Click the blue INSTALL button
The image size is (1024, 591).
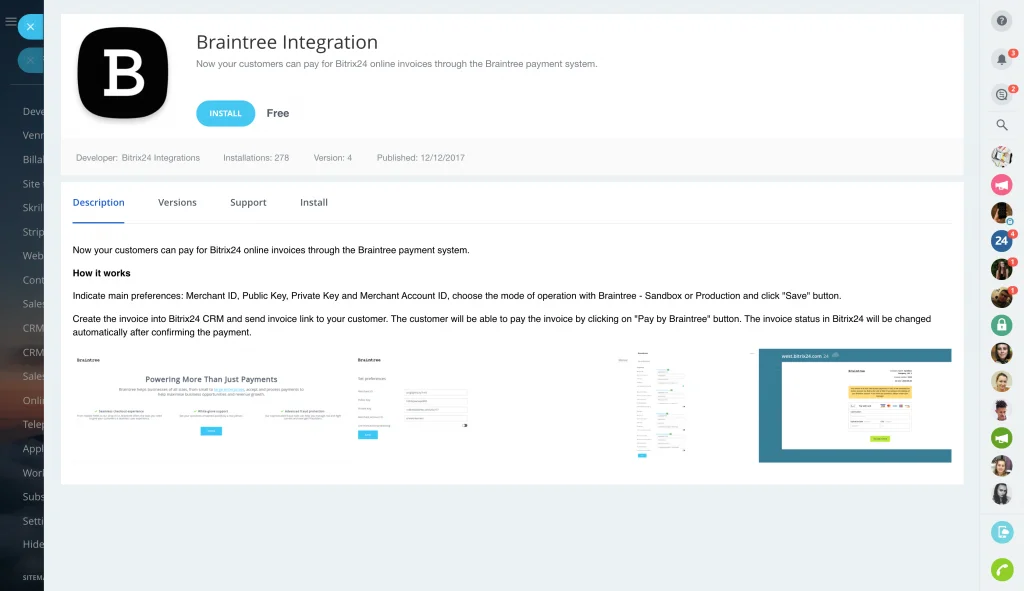225,113
